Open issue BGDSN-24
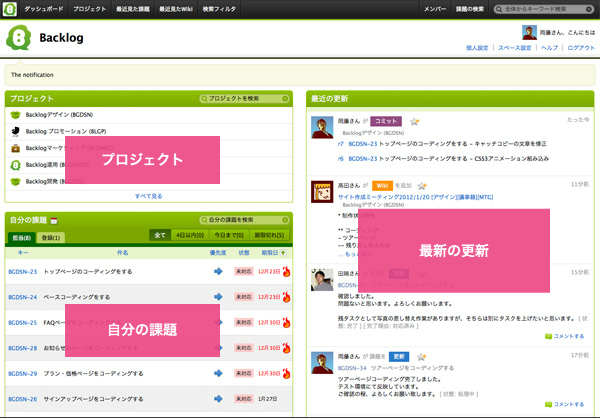The image size is (600, 418). click(x=23, y=297)
